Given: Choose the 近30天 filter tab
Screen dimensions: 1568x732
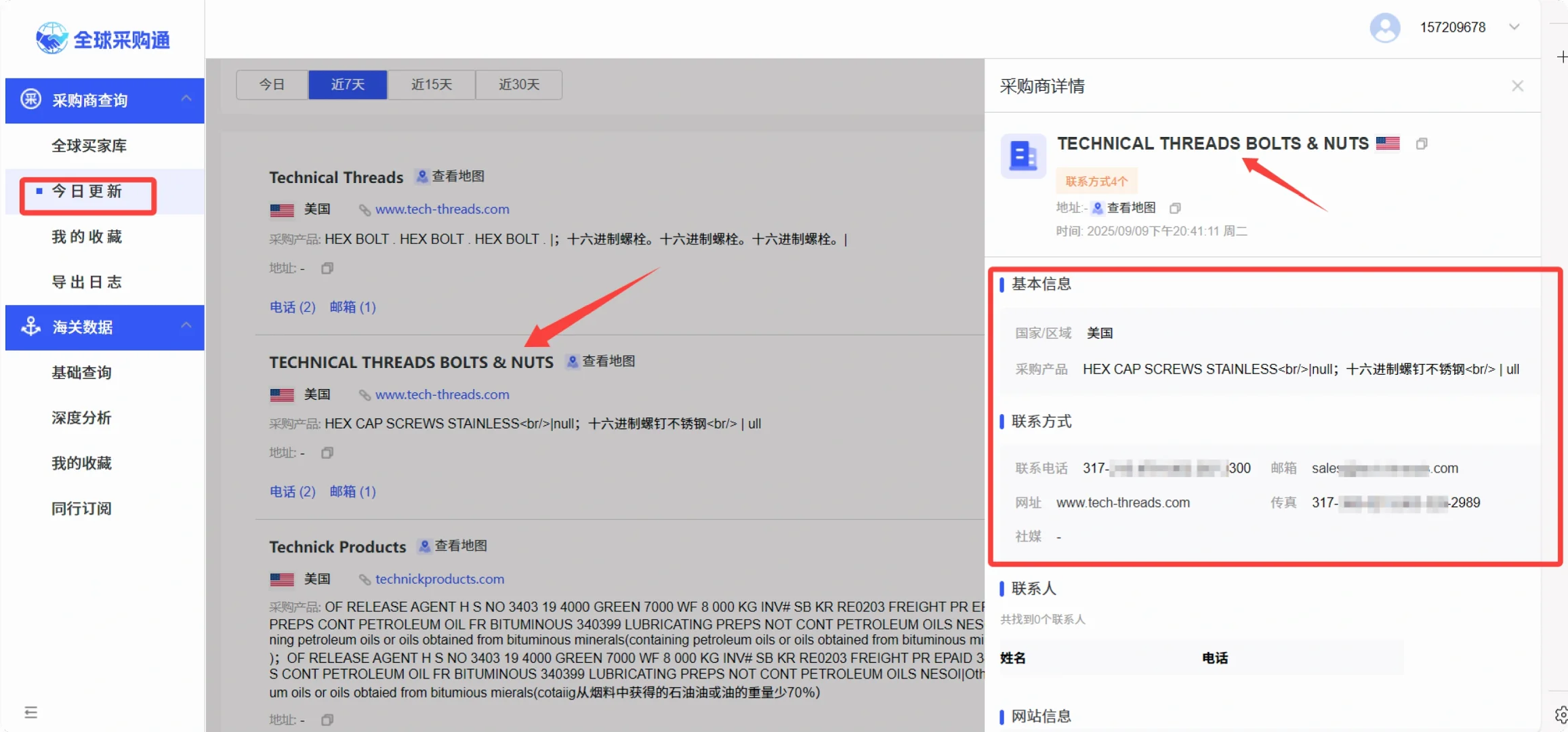Looking at the screenshot, I should coord(519,85).
